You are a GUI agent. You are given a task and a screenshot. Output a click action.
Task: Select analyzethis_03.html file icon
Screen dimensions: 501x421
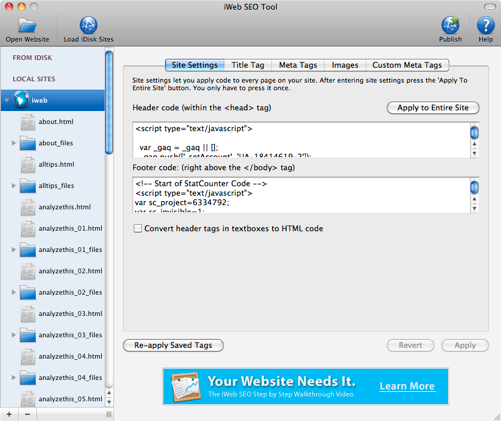click(28, 314)
